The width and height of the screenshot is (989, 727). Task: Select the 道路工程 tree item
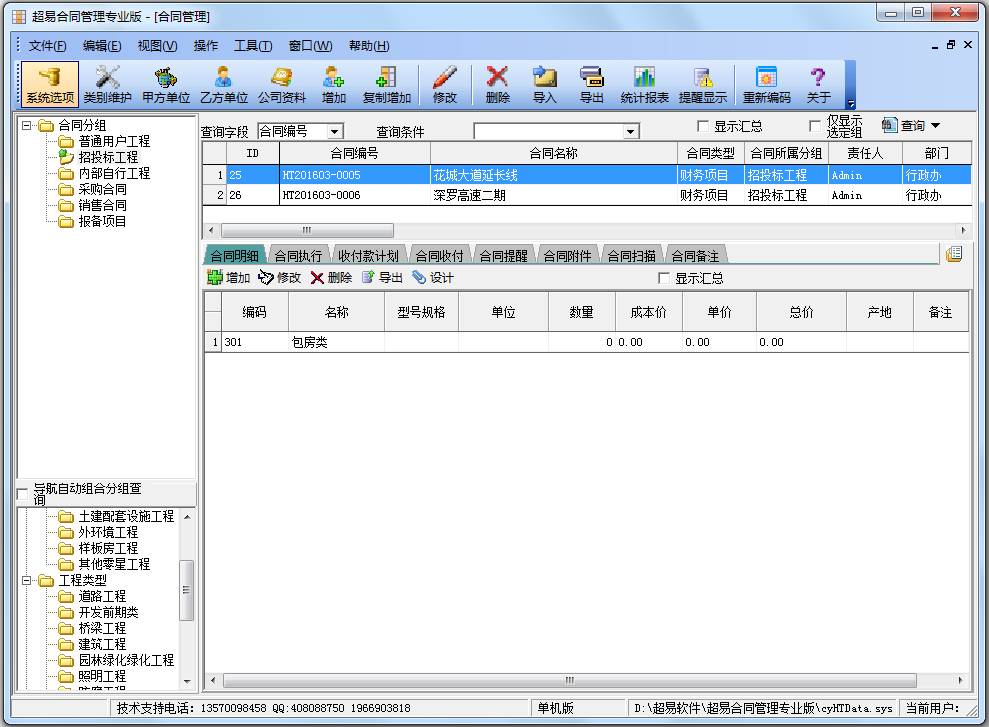(x=102, y=596)
